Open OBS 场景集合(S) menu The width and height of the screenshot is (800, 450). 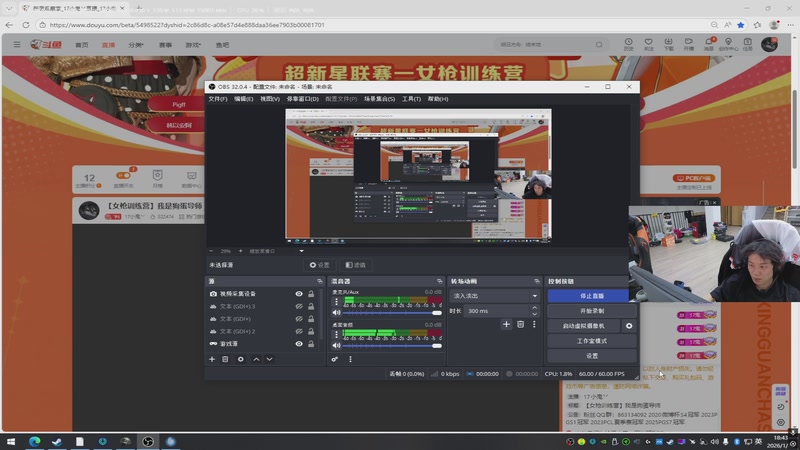[379, 99]
